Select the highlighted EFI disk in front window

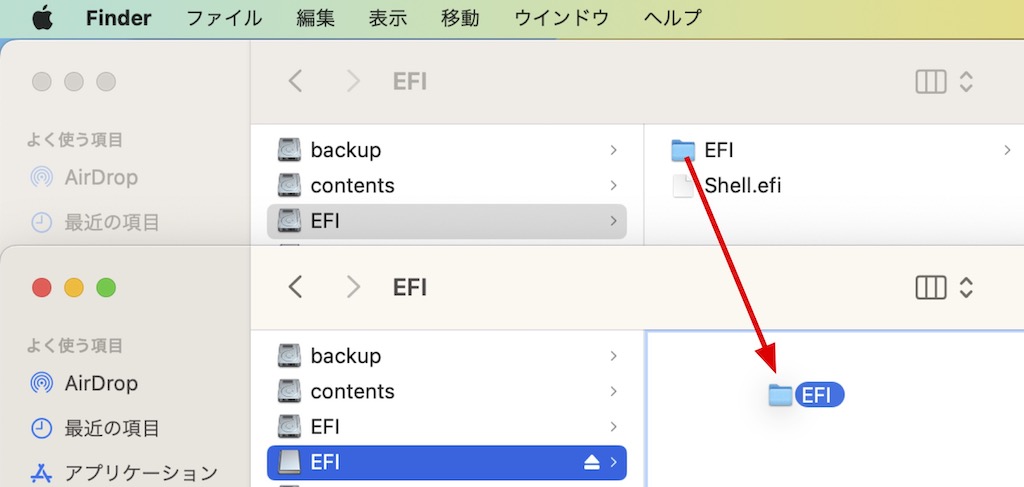coord(447,463)
